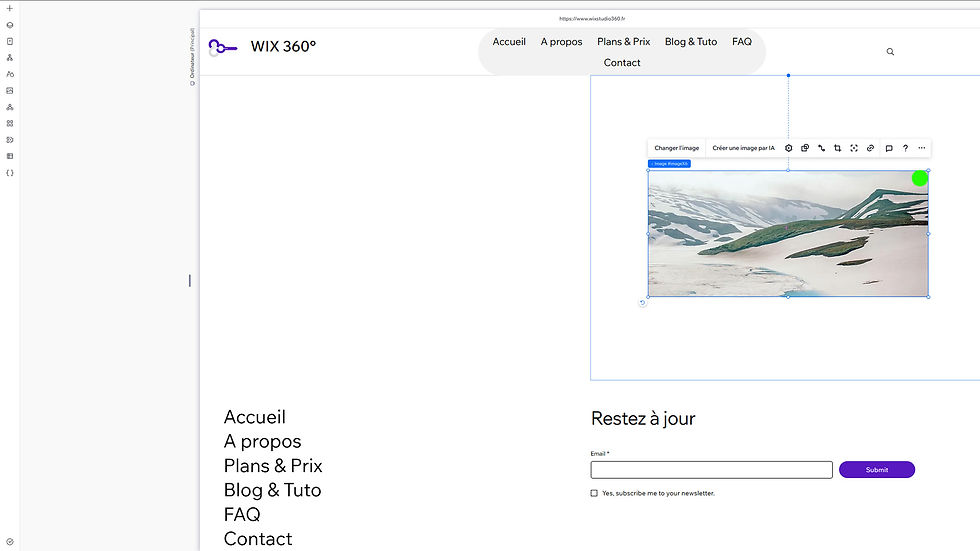
Task: Open the Apps grid icon
Action: click(x=9, y=123)
